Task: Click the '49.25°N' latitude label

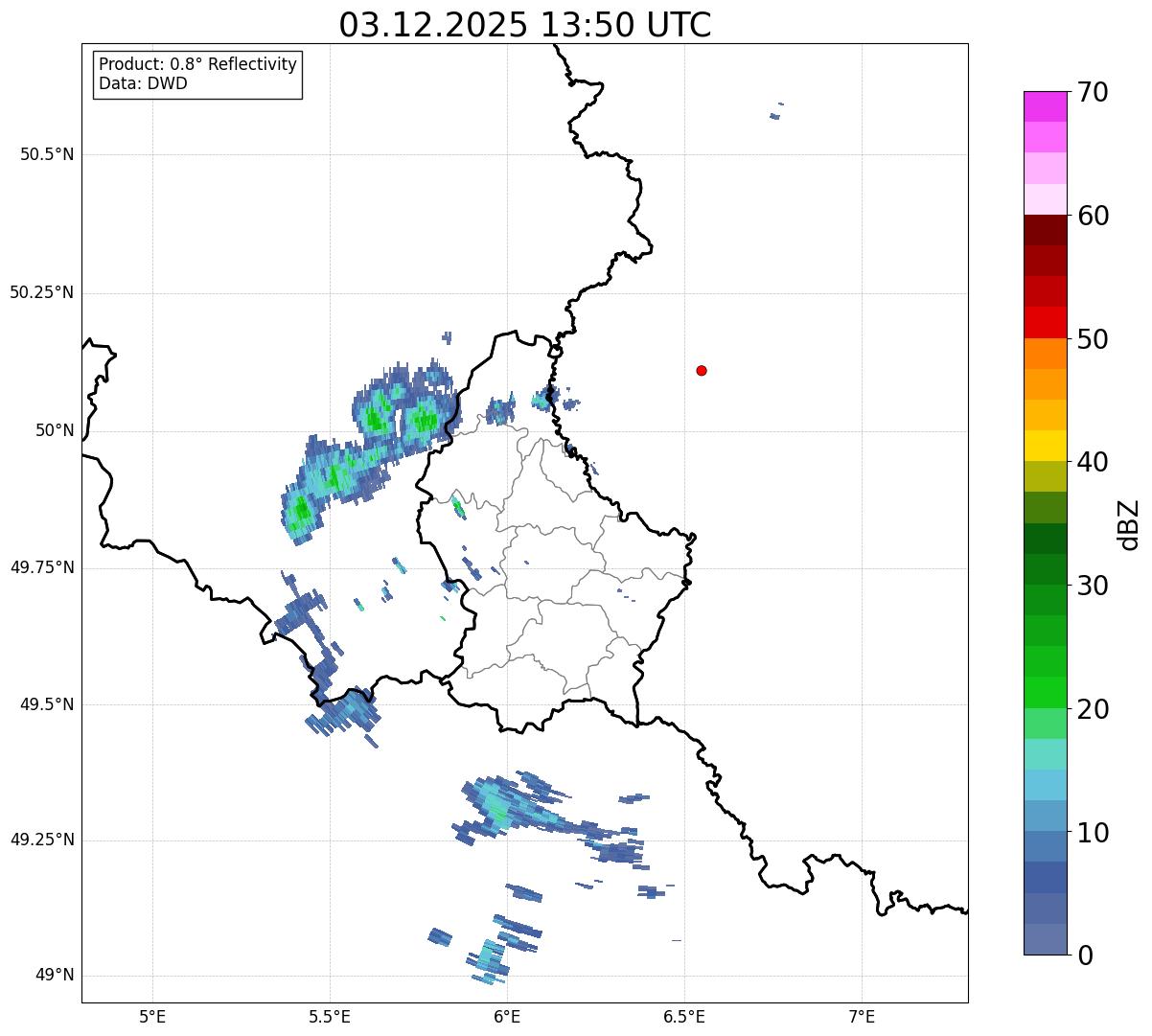Action: click(x=42, y=840)
